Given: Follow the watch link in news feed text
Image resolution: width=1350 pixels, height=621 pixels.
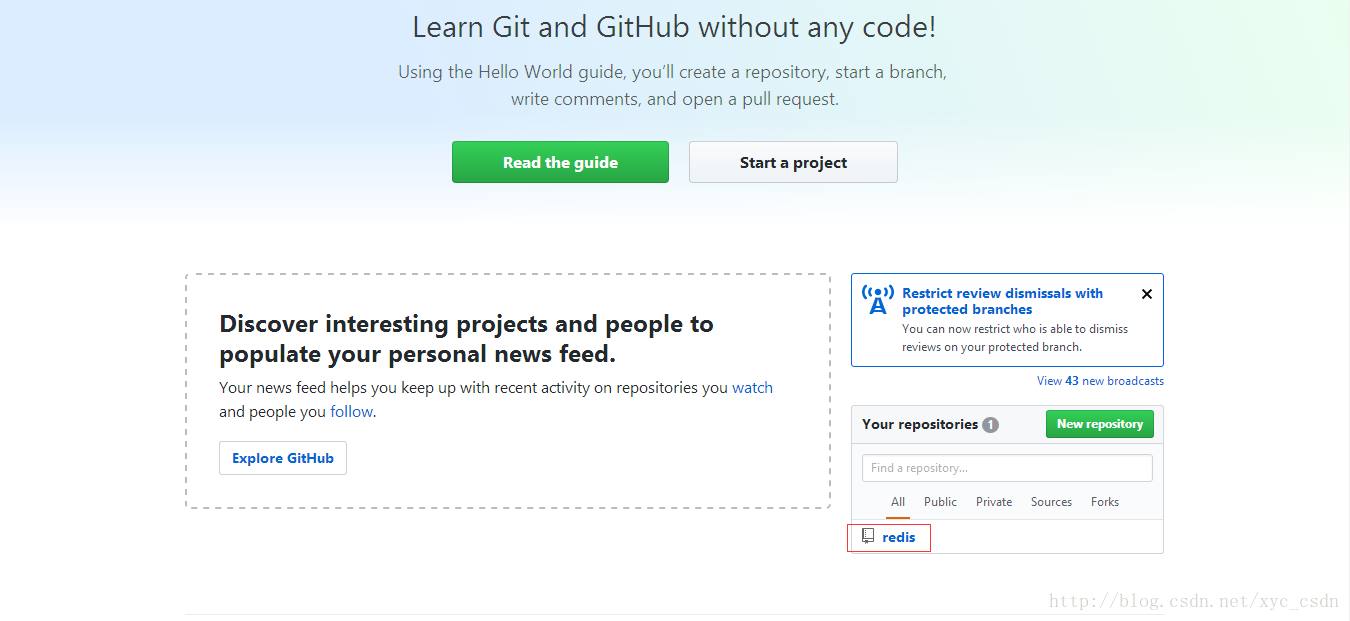Looking at the screenshot, I should 752,388.
